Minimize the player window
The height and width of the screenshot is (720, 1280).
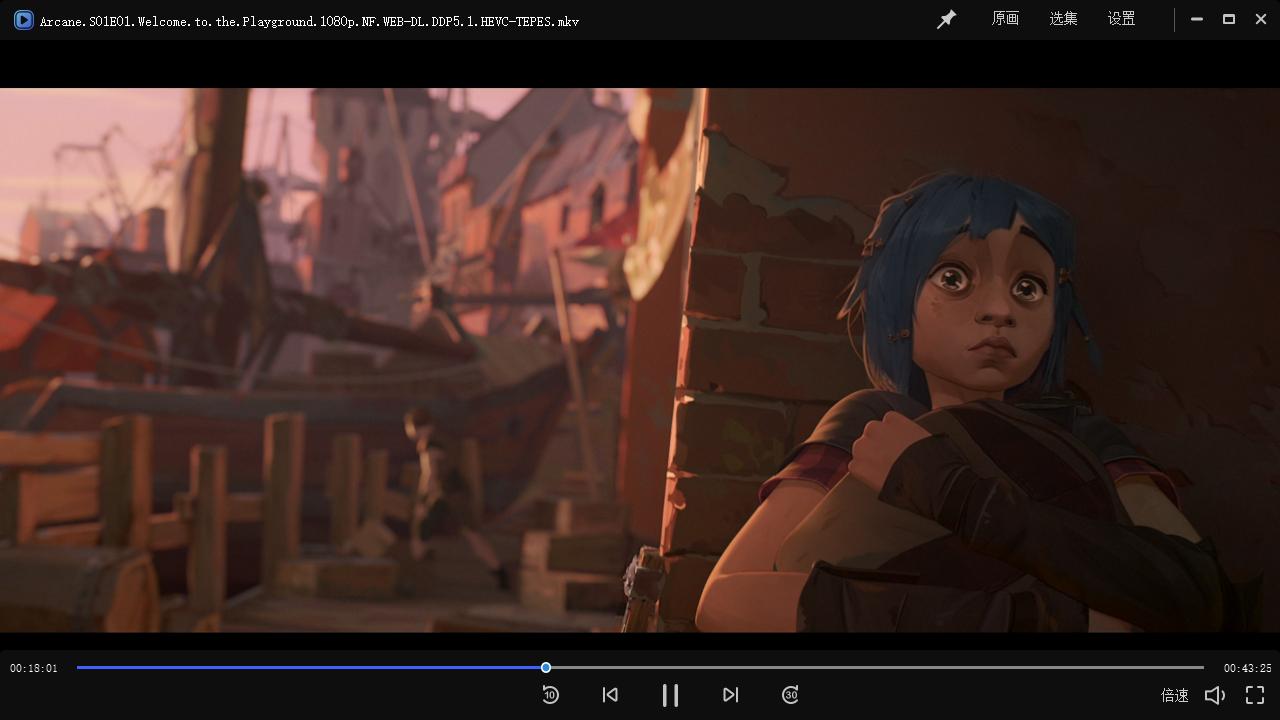1197,19
